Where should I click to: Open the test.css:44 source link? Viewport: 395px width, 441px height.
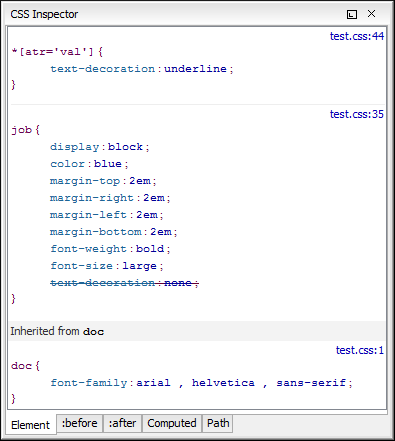(x=357, y=36)
